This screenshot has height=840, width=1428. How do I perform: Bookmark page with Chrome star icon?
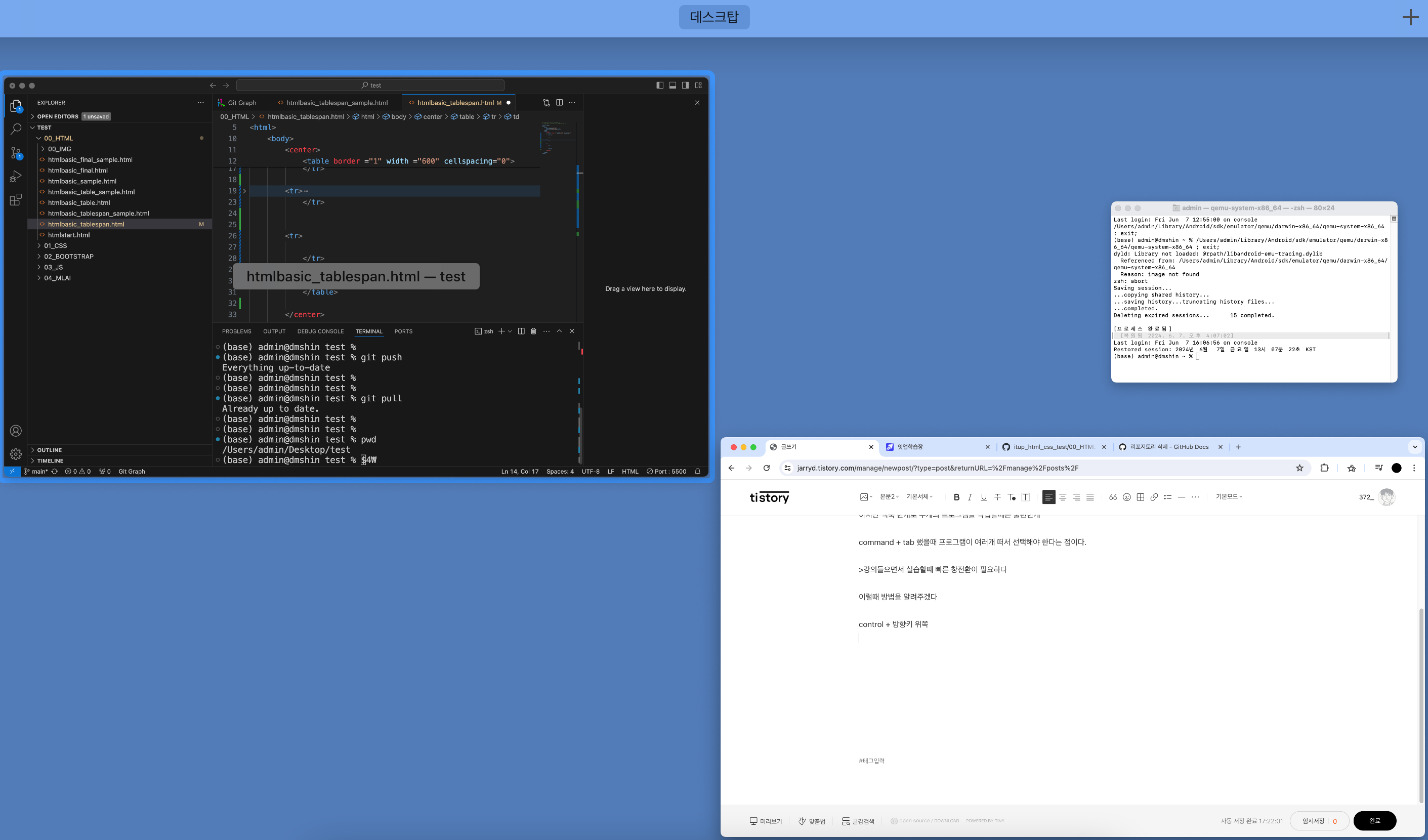coord(1299,468)
